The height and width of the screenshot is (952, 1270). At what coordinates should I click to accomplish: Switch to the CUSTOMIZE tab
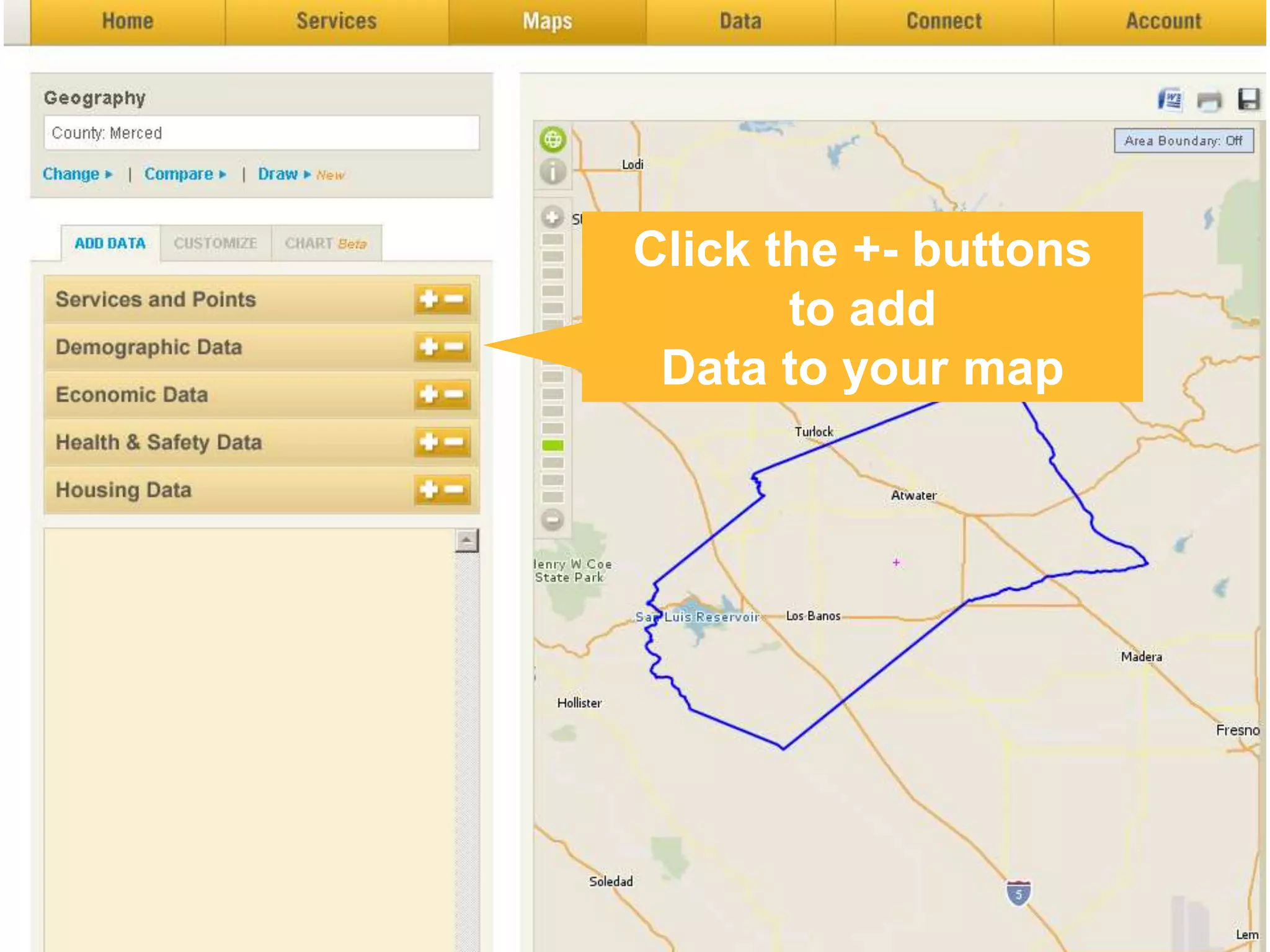coord(215,243)
